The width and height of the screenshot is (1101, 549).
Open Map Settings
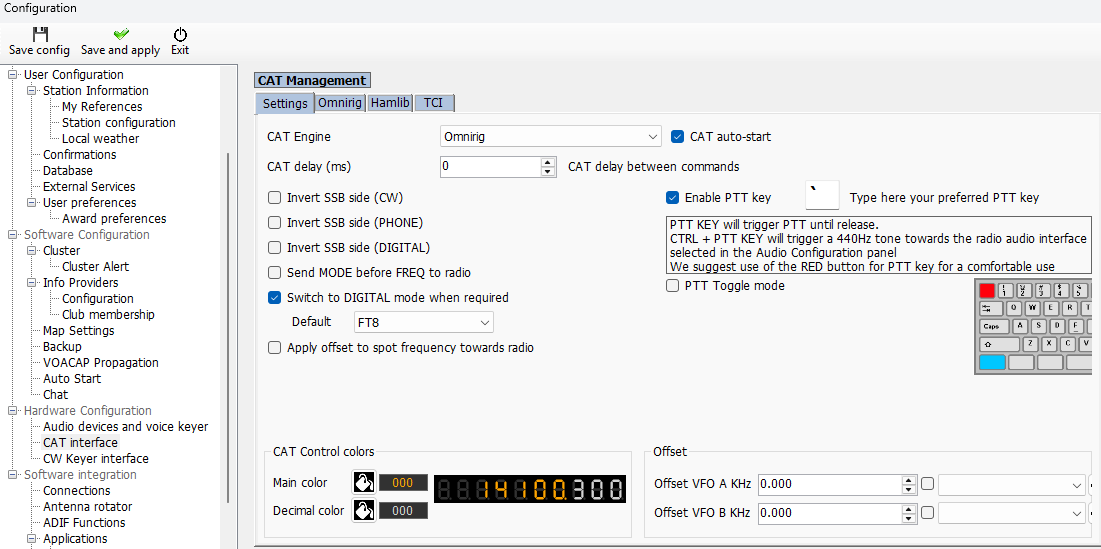pyautogui.click(x=79, y=331)
